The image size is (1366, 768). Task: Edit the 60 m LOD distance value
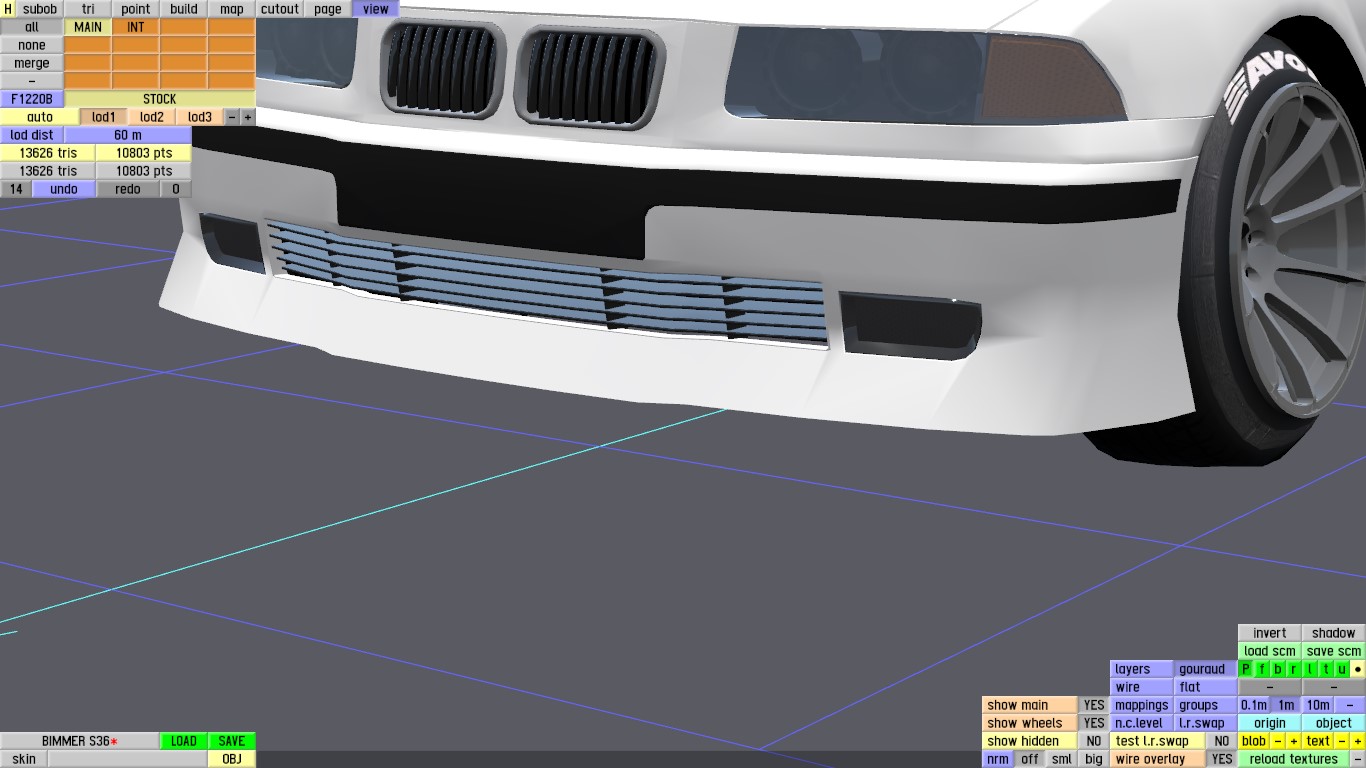click(x=128, y=135)
